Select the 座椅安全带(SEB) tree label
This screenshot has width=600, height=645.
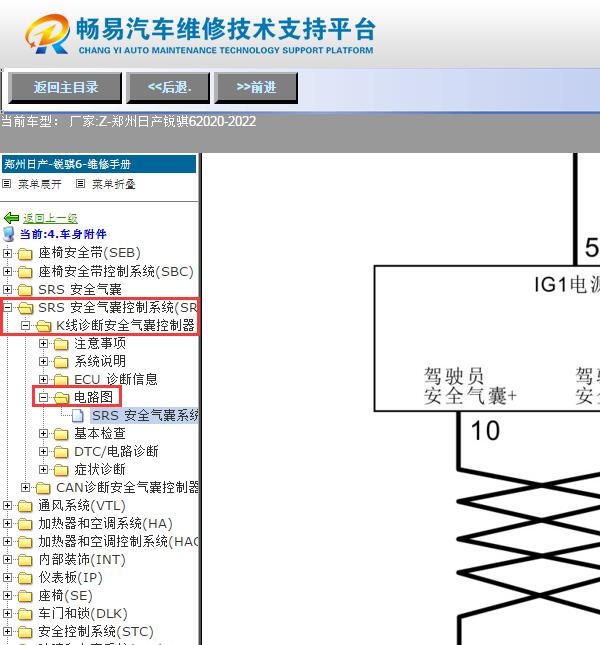pos(90,253)
